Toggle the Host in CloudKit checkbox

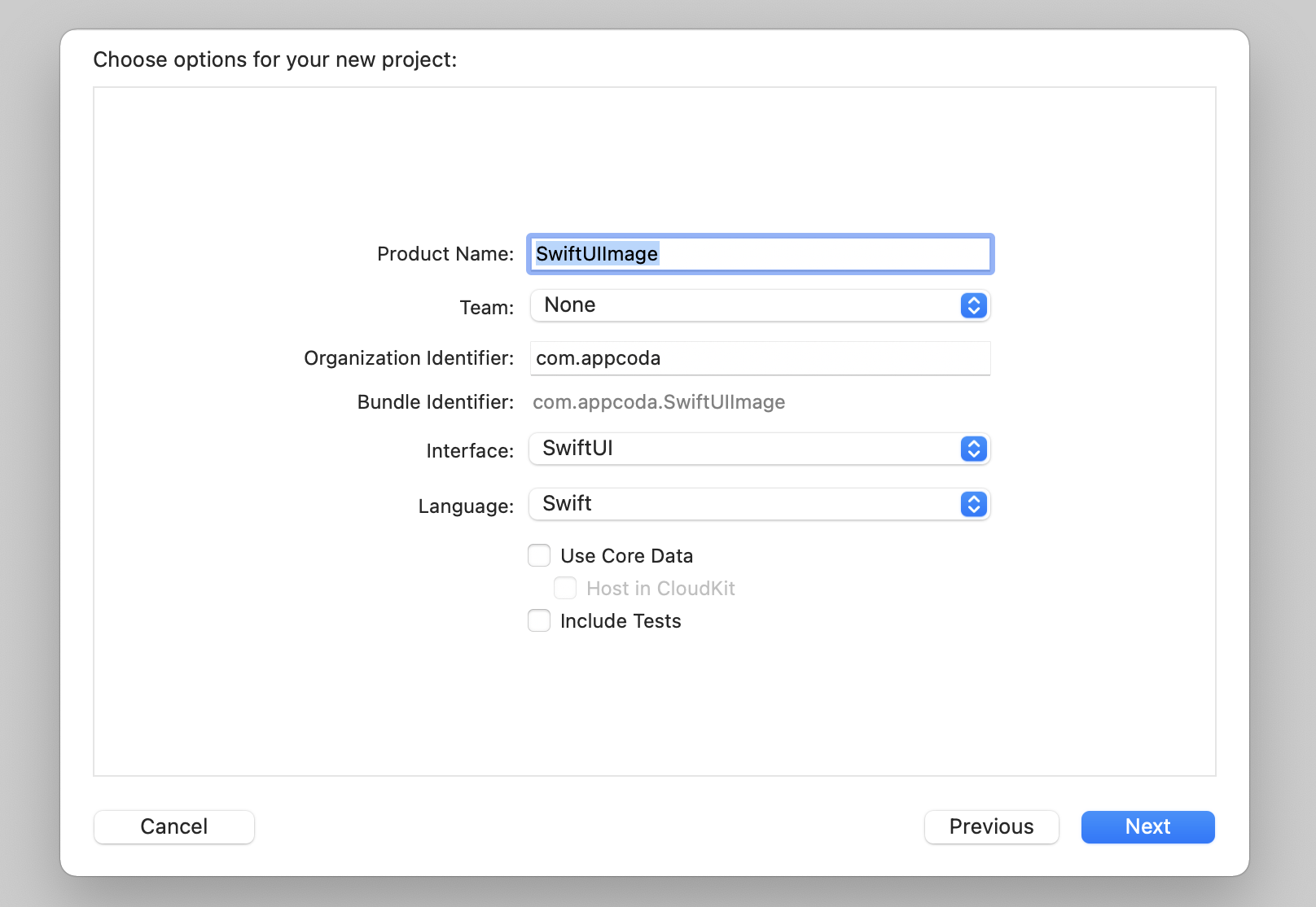click(565, 588)
